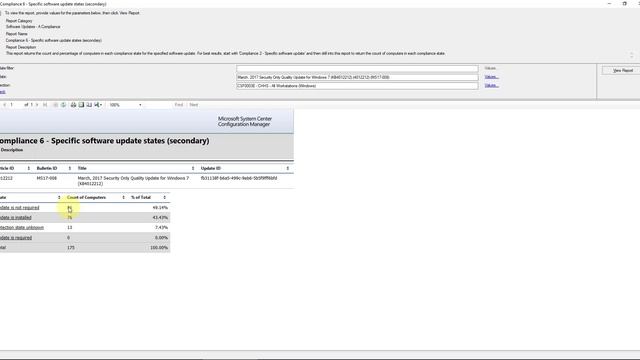This screenshot has height=360, width=640.
Task: Sort by Count of Computers column
Action: 124,198
